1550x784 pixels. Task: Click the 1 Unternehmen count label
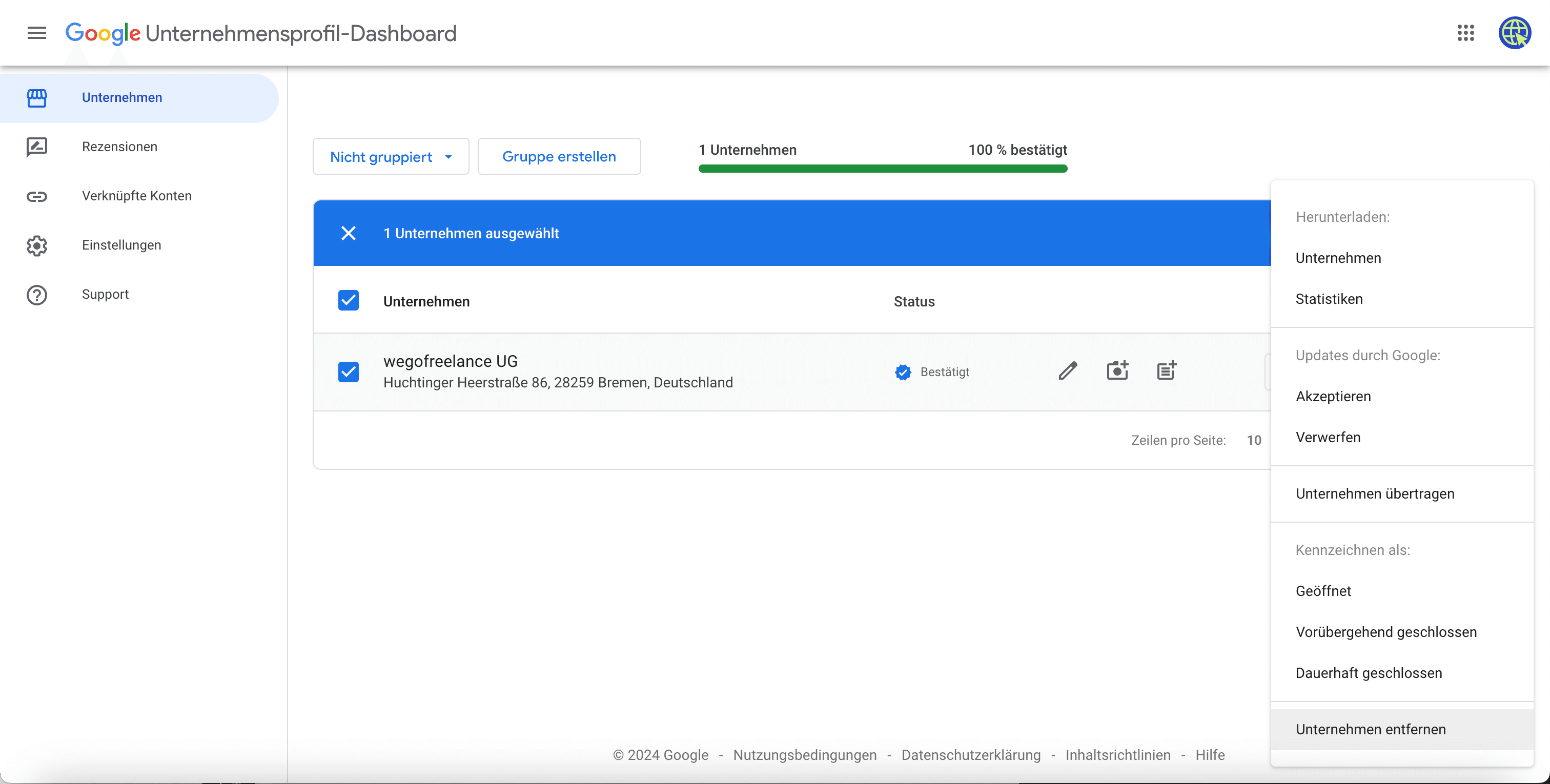click(x=747, y=150)
